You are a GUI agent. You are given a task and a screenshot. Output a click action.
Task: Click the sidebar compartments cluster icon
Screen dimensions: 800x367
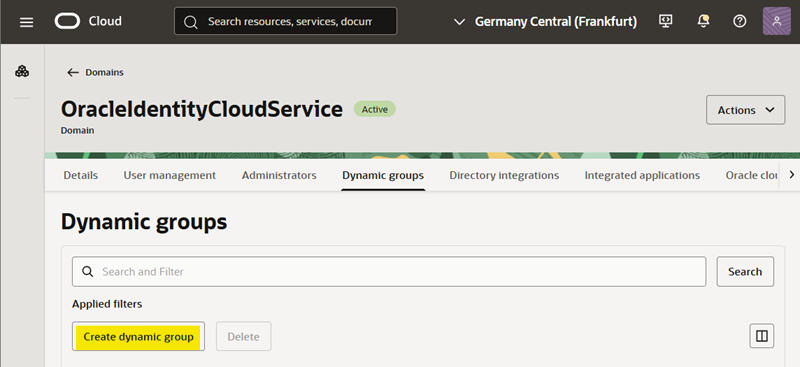coord(22,71)
